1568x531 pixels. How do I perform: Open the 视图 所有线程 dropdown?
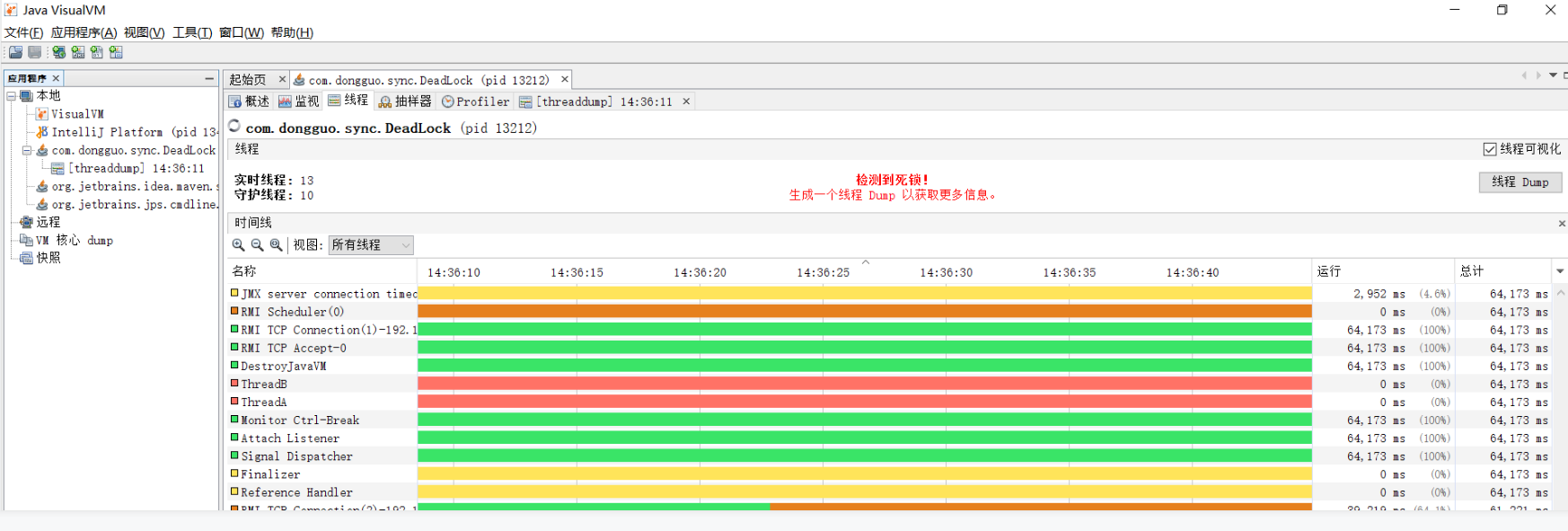[371, 244]
